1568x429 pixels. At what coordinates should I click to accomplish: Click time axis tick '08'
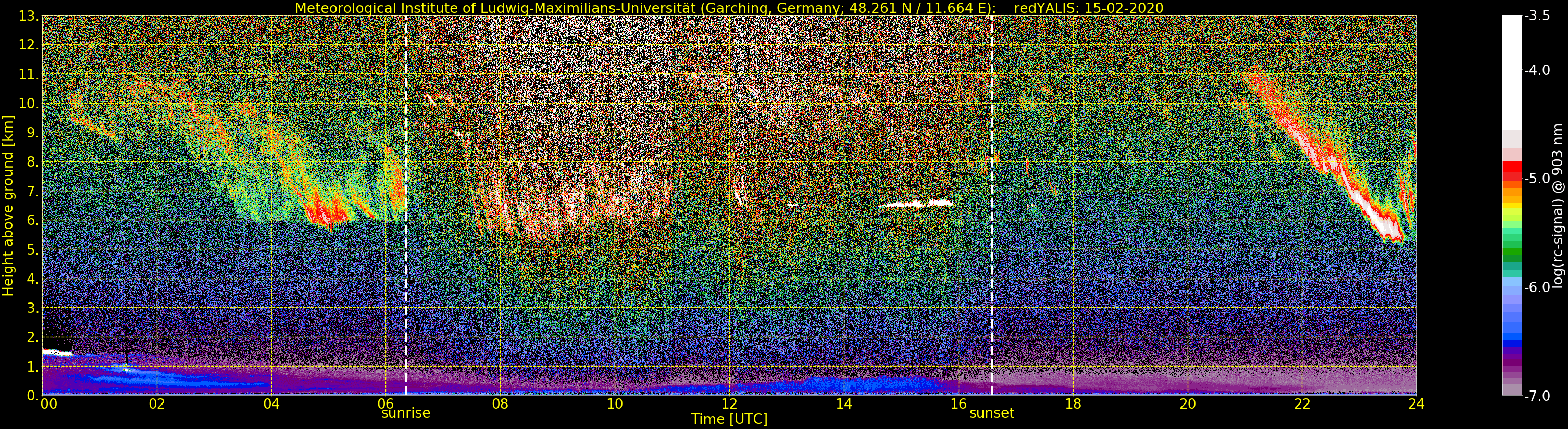(500, 403)
